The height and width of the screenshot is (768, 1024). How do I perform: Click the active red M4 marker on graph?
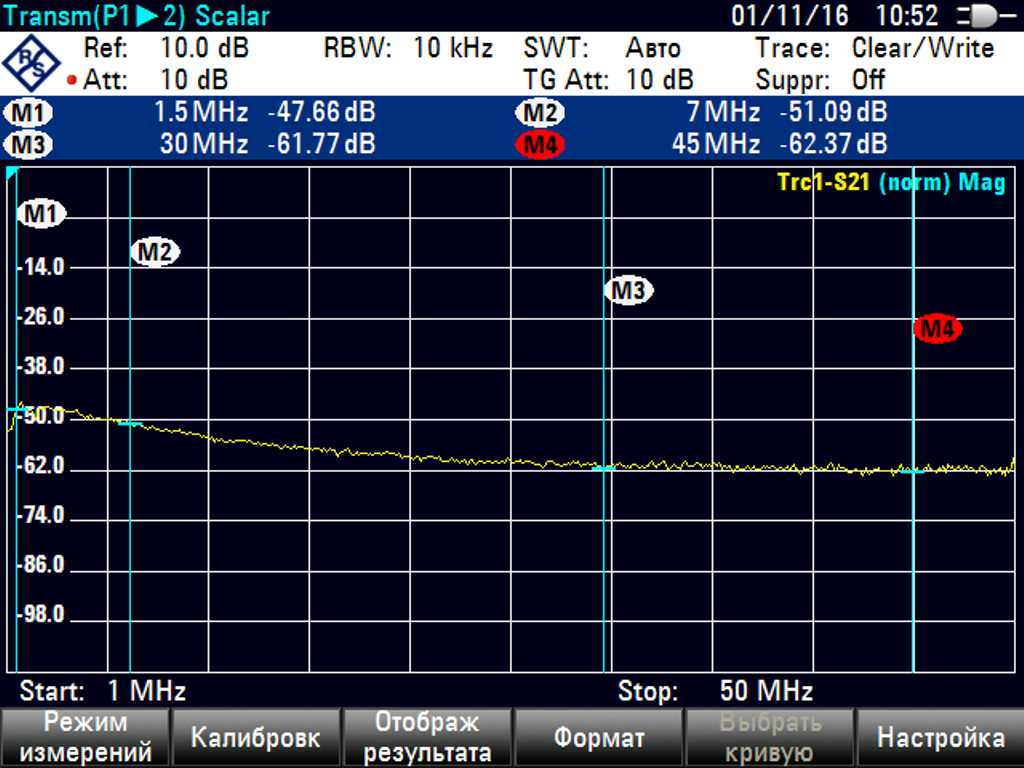937,328
